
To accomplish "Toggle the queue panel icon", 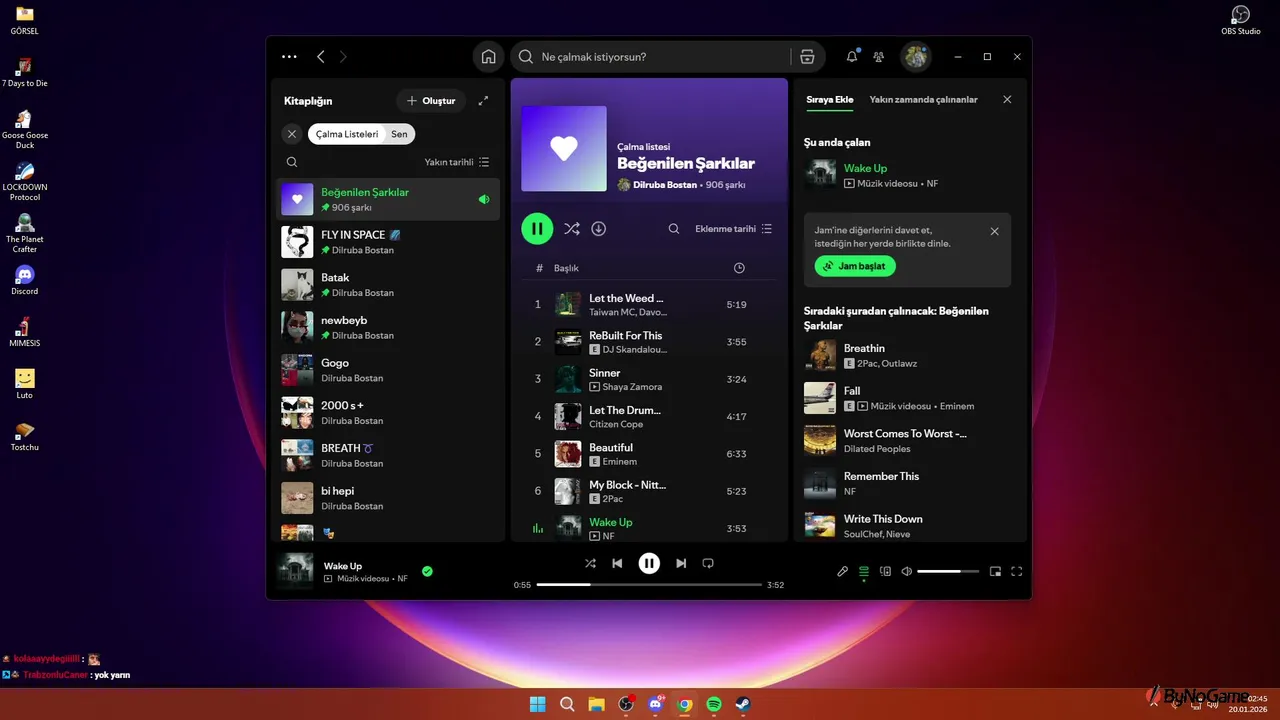I will pos(864,572).
